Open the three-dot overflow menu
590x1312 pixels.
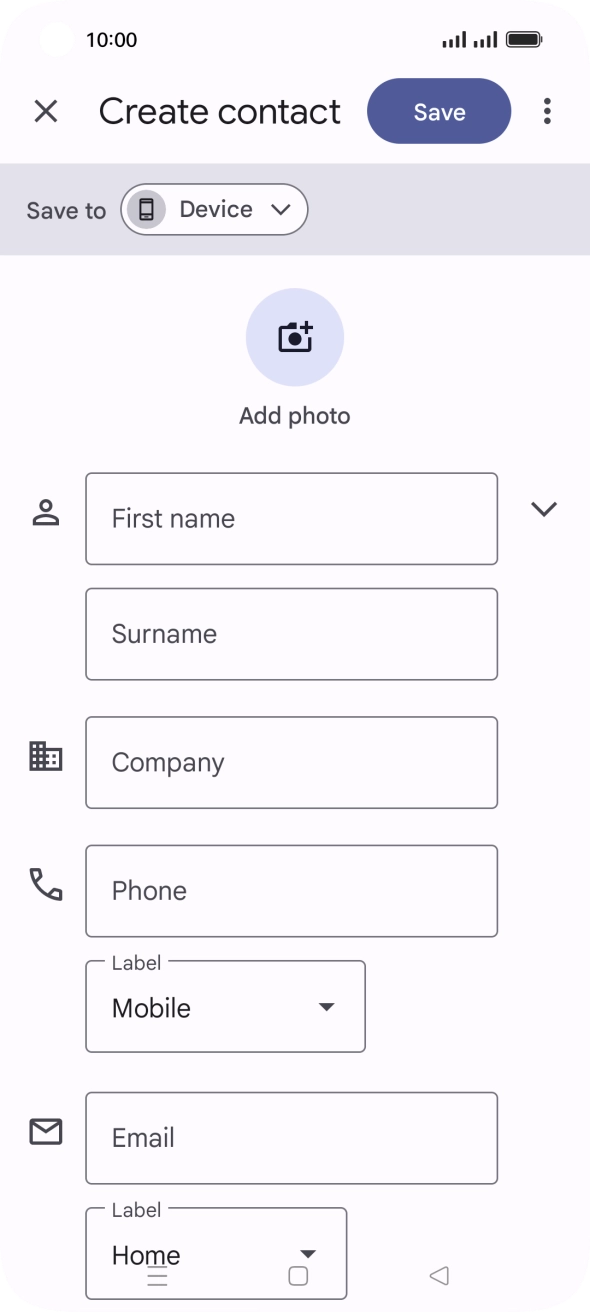(547, 111)
